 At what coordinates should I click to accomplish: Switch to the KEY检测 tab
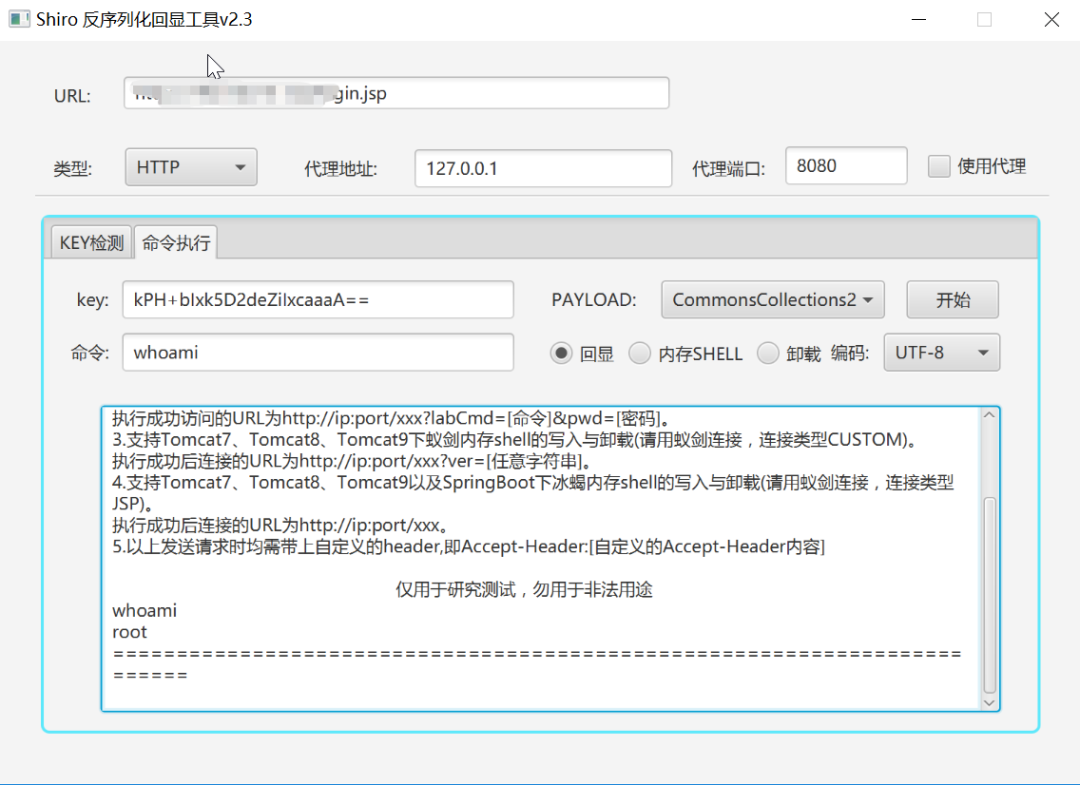tap(90, 241)
